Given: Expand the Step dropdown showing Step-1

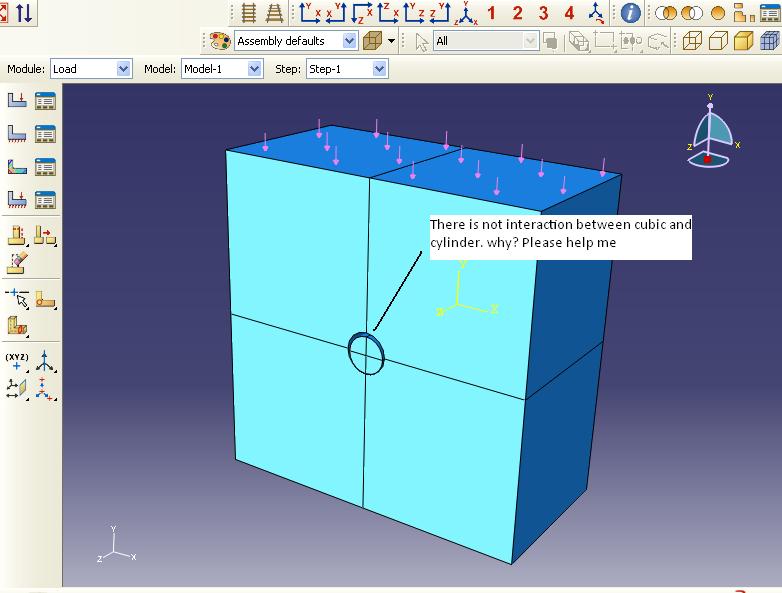Looking at the screenshot, I should click(345, 69).
